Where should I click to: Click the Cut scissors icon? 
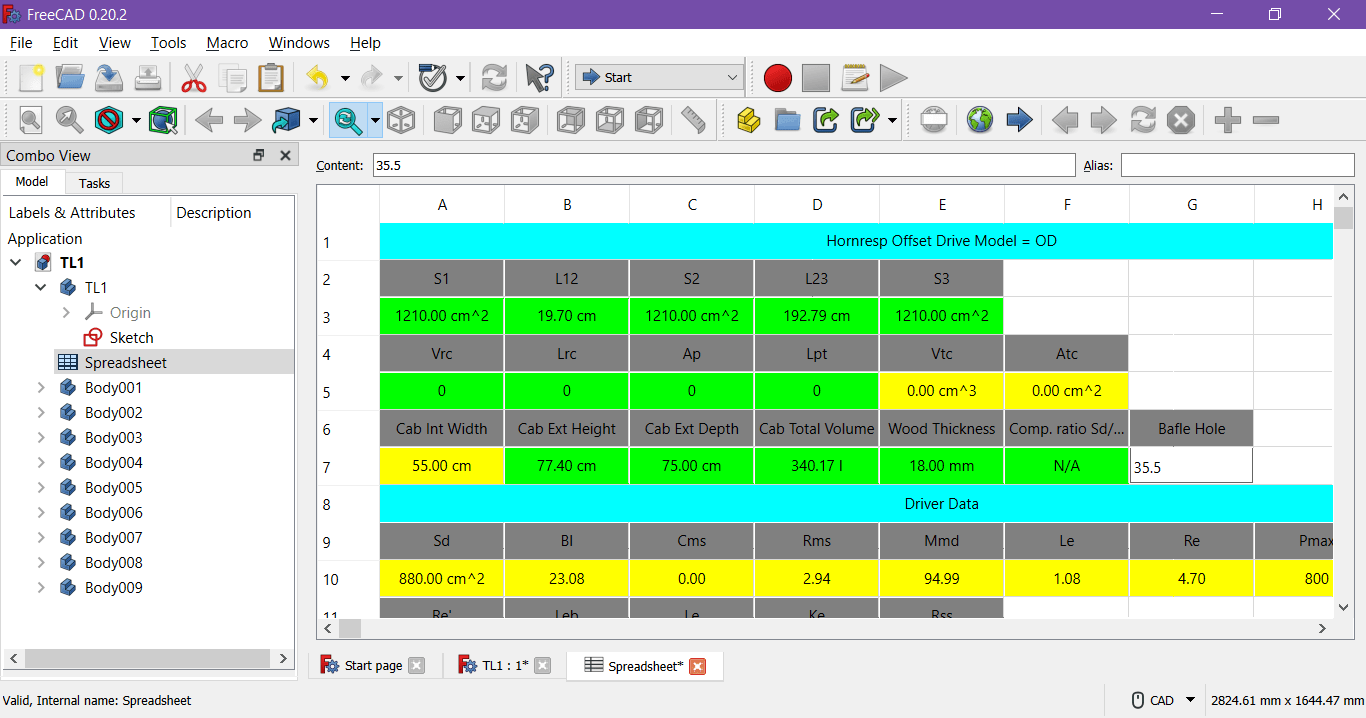[193, 77]
